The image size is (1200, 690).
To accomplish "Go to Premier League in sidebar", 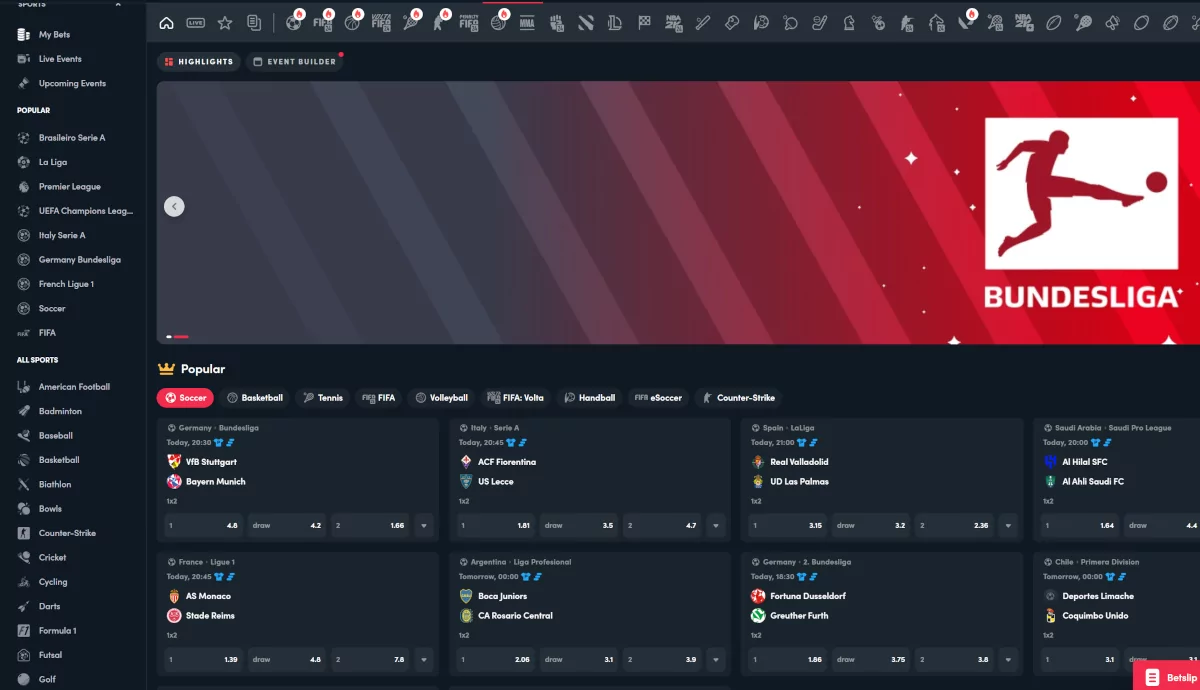I will [x=69, y=187].
